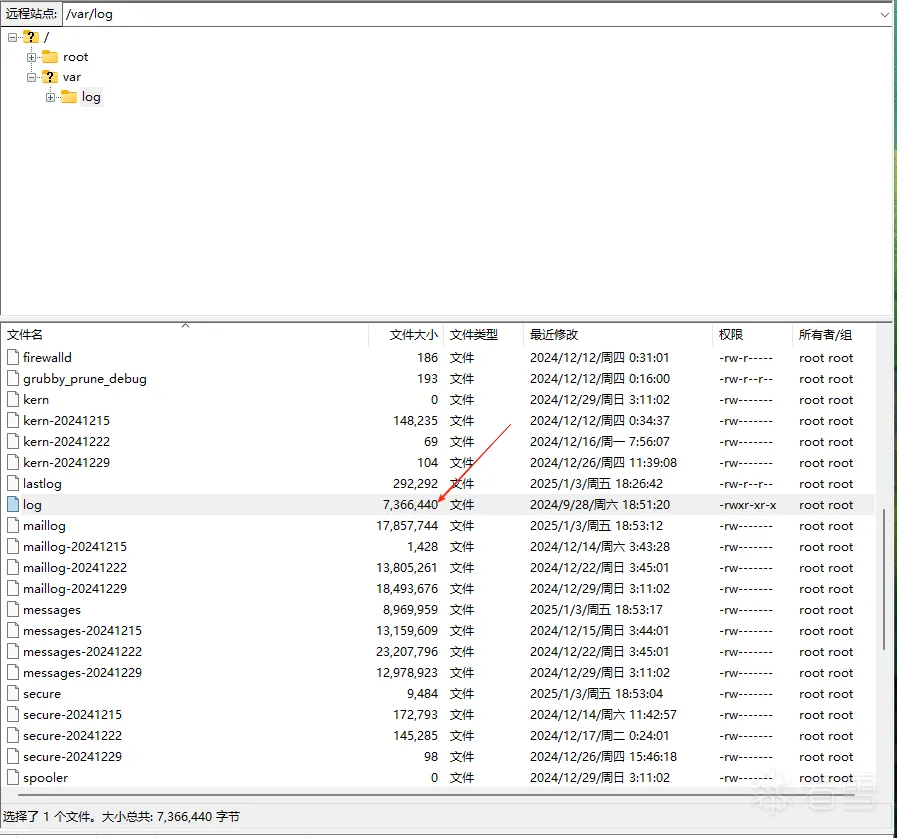Image resolution: width=897 pixels, height=838 pixels.
Task: Click the 2025/1/3/周五 18:53:17 date cell
Action: (596, 609)
